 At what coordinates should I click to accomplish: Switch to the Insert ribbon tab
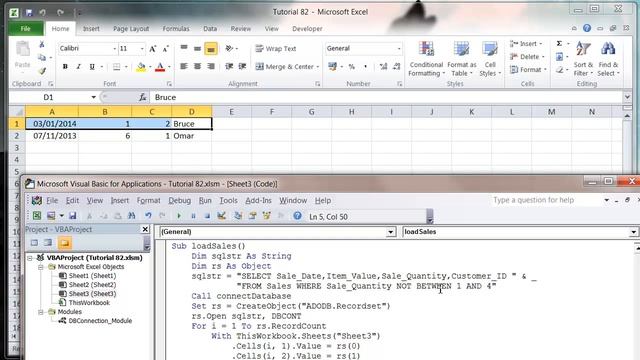point(91,29)
